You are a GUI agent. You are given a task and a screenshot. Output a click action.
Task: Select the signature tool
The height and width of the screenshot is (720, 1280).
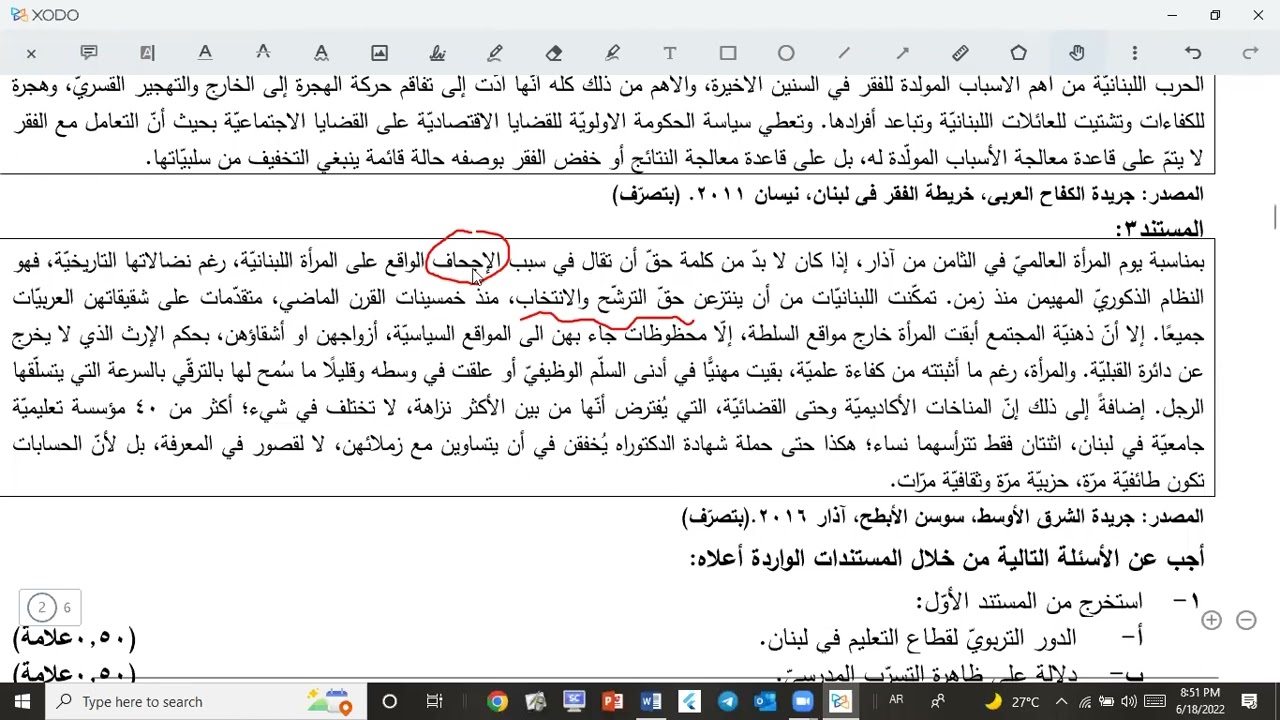pos(437,53)
